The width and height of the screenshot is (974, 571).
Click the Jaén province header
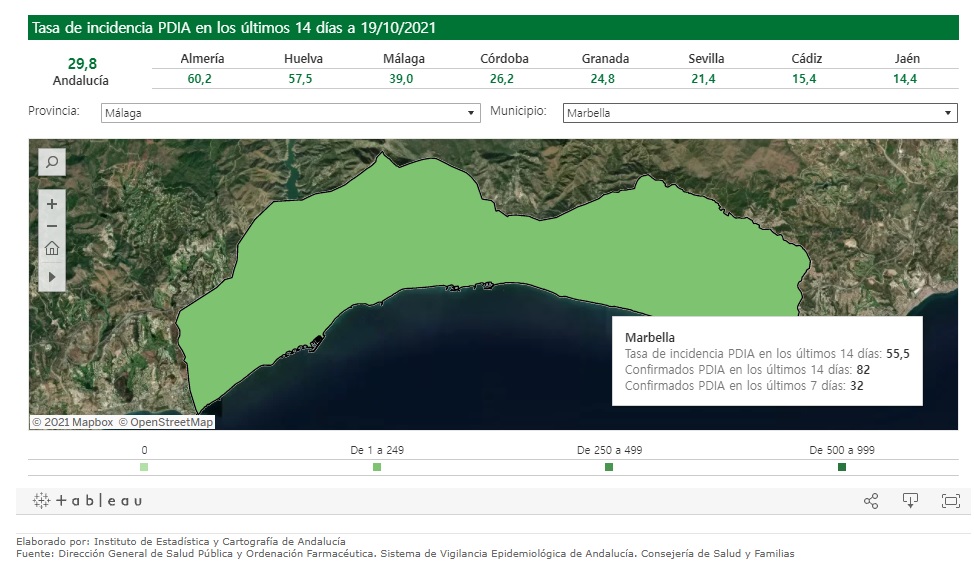click(x=907, y=58)
